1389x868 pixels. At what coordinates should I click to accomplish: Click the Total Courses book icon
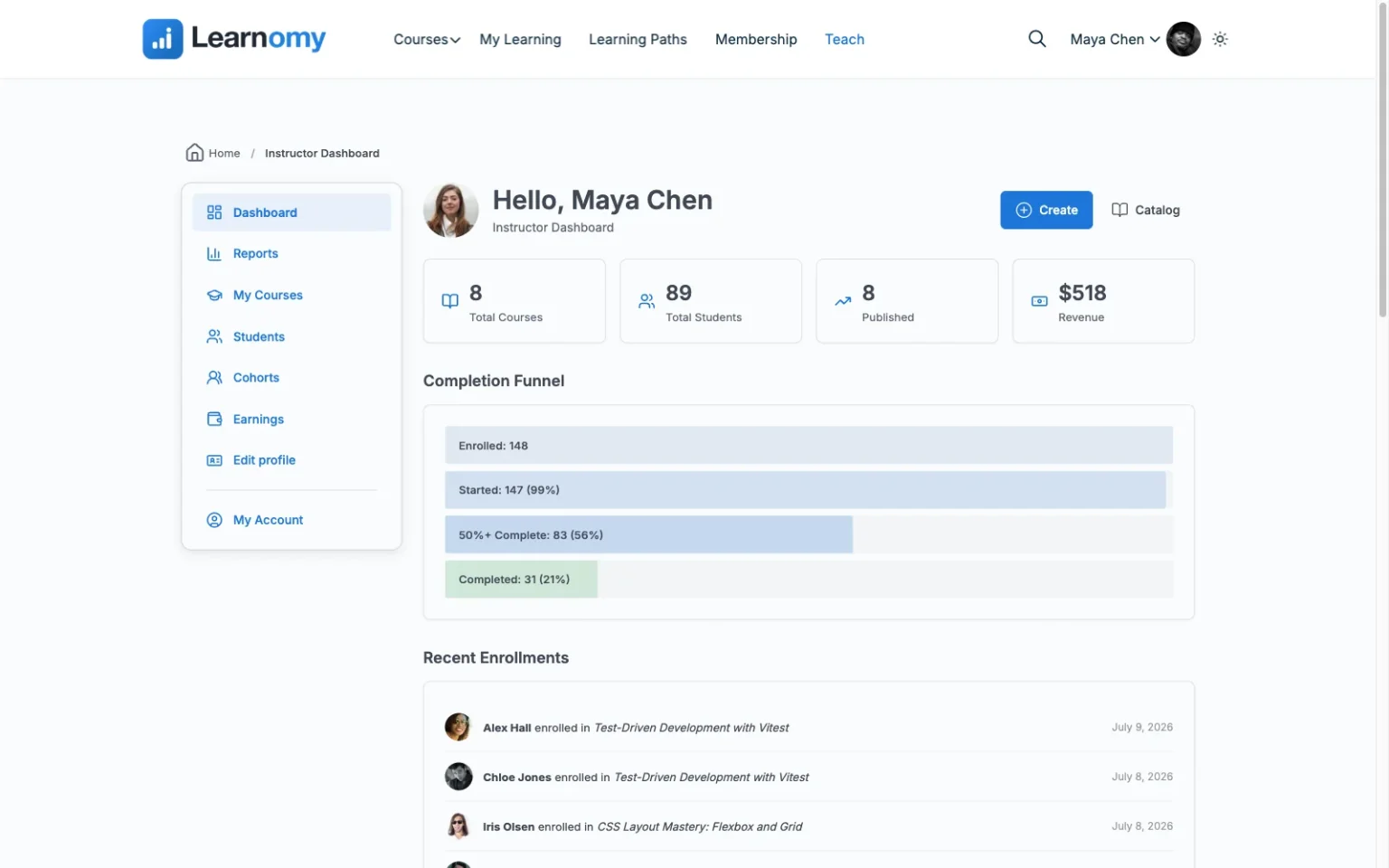pos(449,301)
